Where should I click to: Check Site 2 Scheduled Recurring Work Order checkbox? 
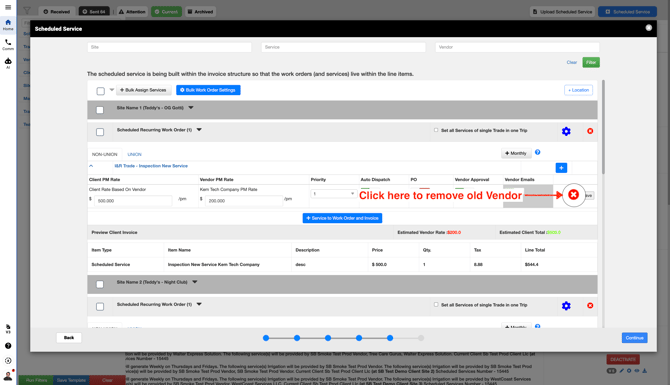(100, 306)
